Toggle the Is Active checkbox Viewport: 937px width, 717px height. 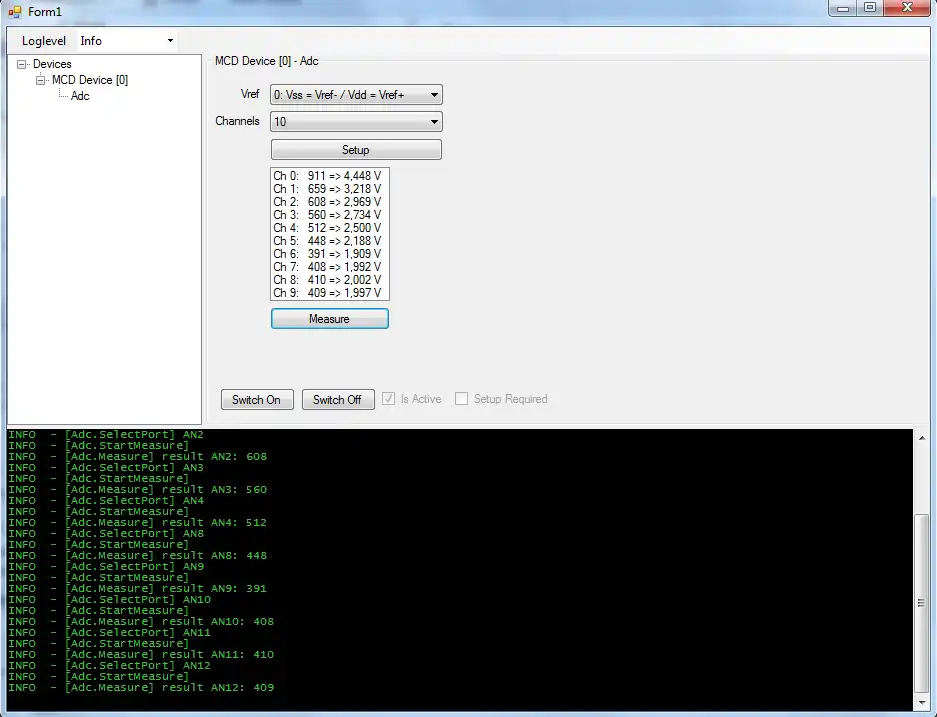[388, 399]
